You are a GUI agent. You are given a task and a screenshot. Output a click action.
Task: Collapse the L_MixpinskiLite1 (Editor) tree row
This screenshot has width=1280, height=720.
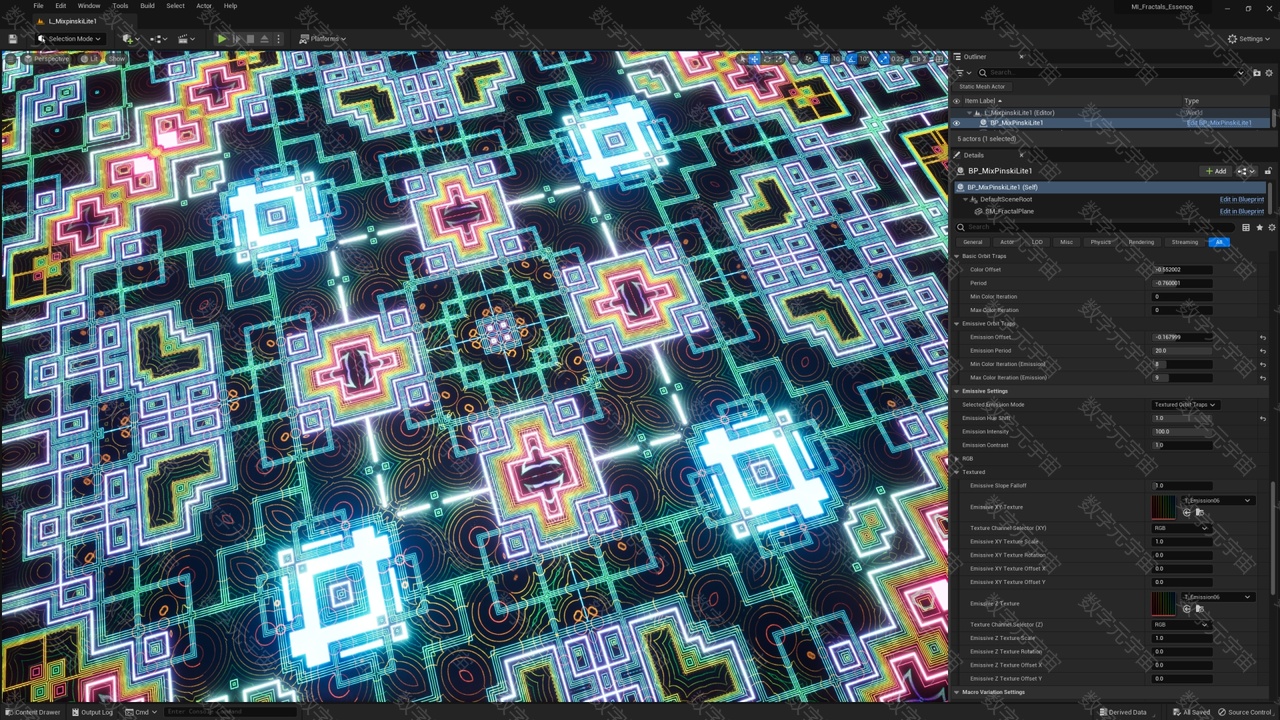tap(970, 113)
